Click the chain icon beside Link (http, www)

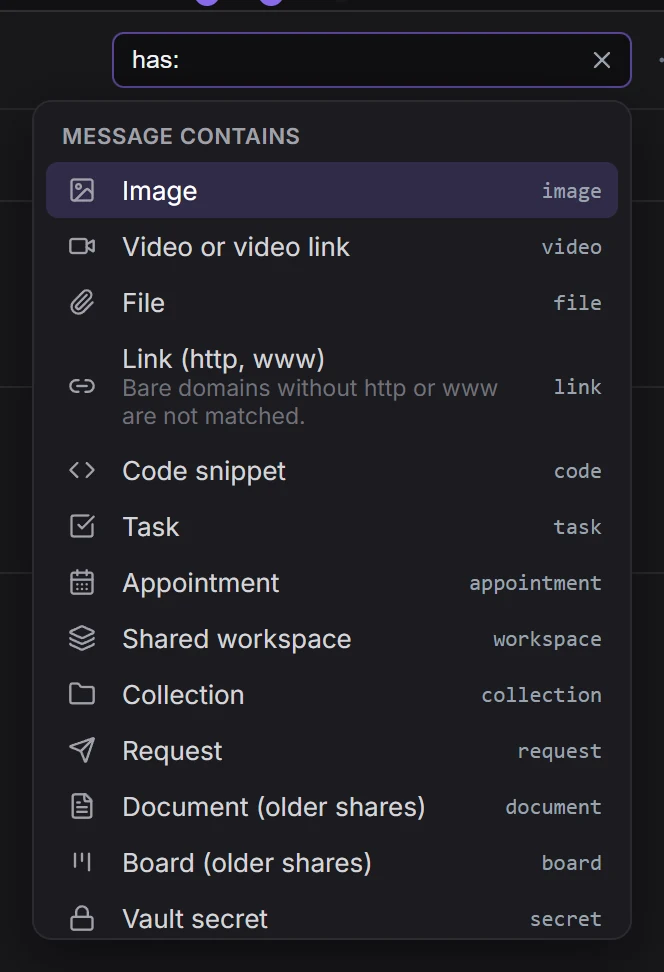[82, 387]
